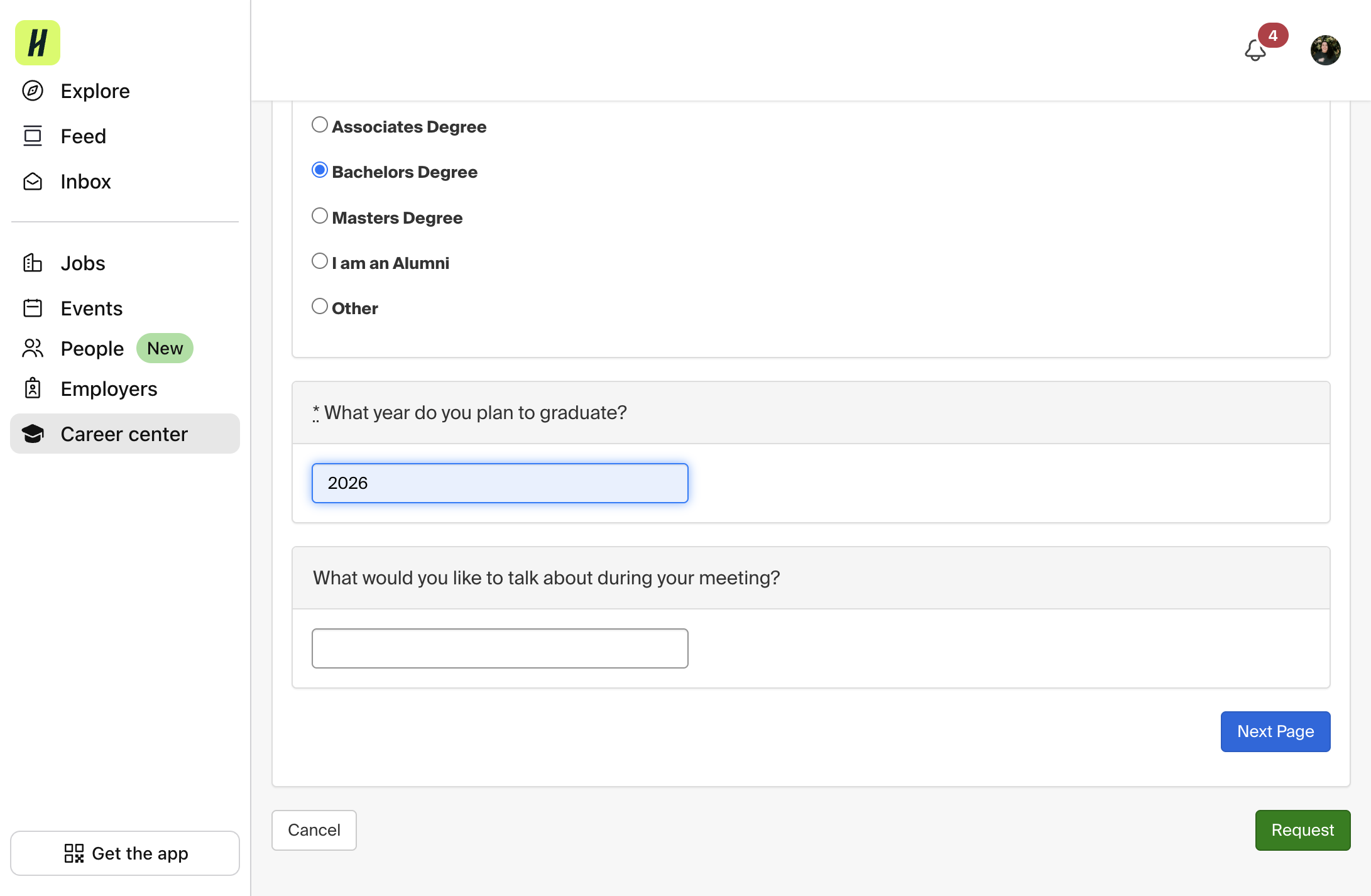
Task: Click the 'What year do you plan to graduate?' text
Action: click(476, 412)
